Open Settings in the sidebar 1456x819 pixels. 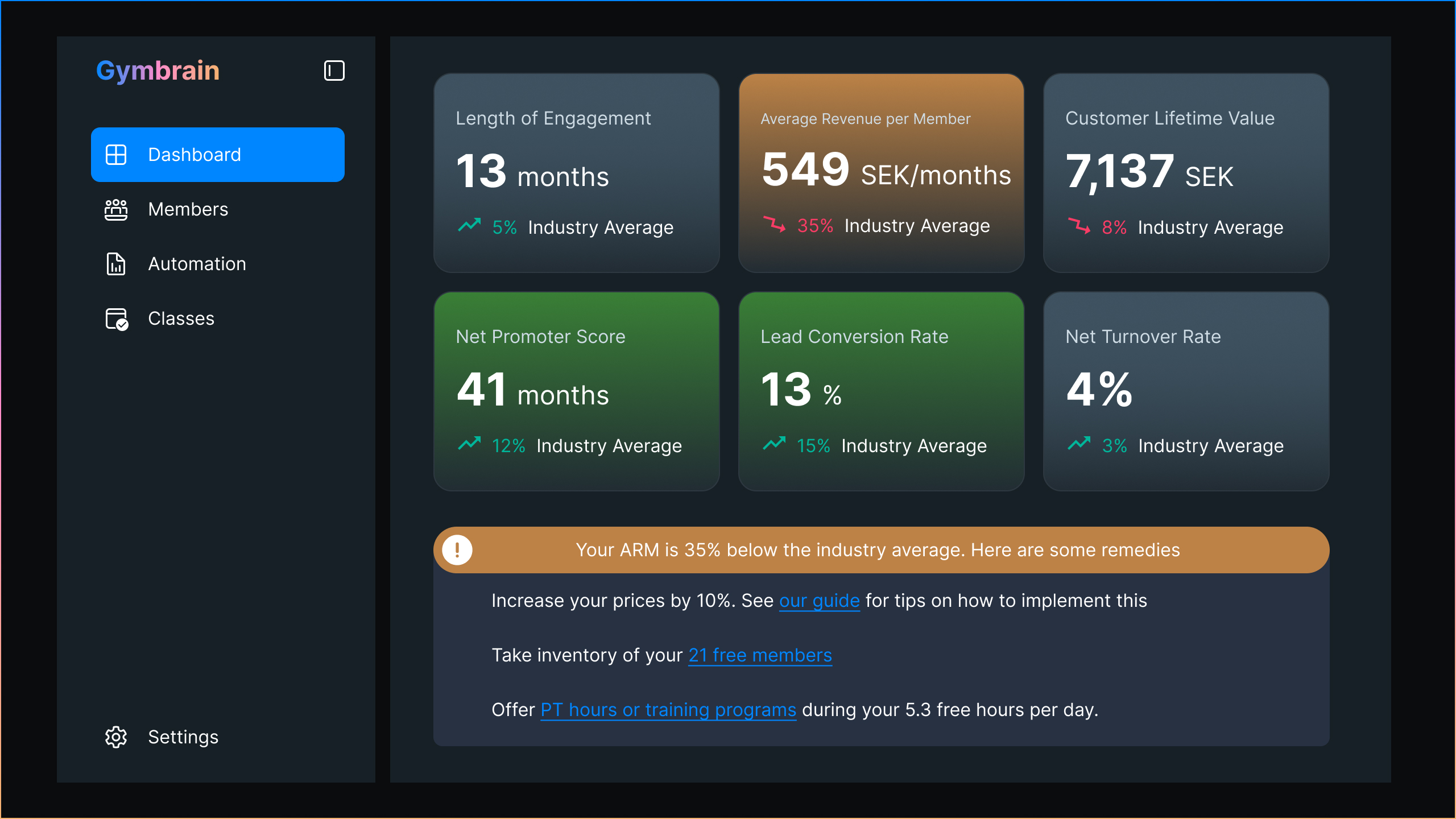point(218,737)
